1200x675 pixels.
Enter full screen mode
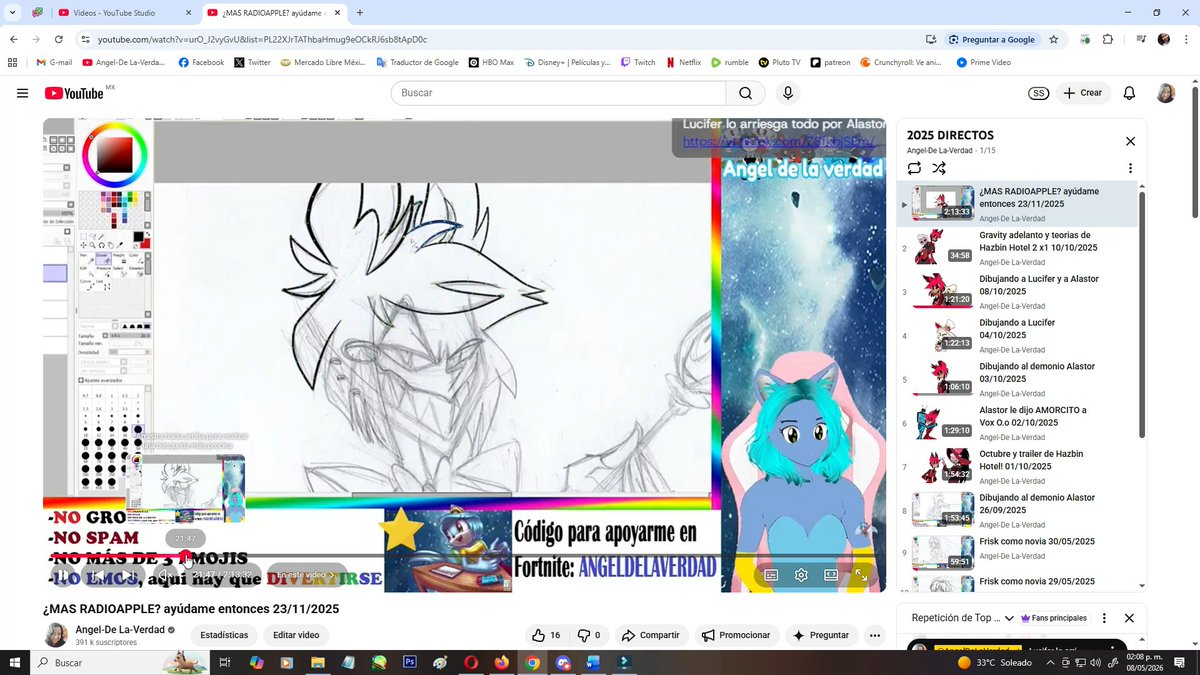click(861, 575)
